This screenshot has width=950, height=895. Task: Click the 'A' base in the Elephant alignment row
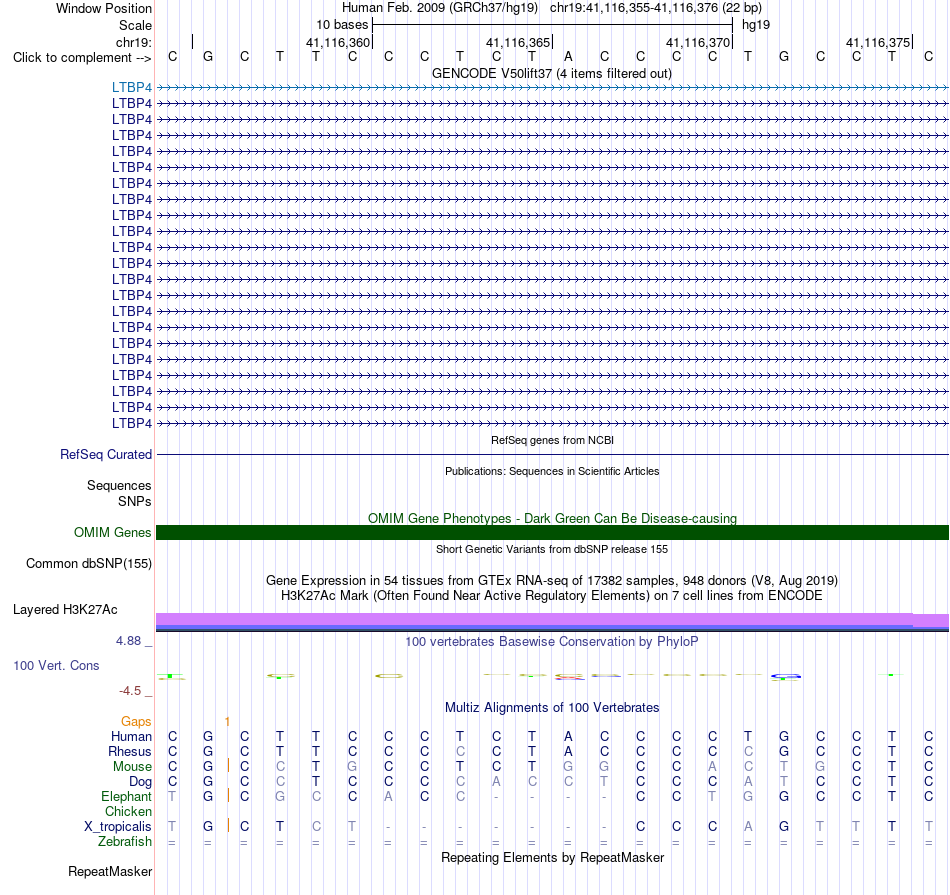pyautogui.click(x=388, y=796)
